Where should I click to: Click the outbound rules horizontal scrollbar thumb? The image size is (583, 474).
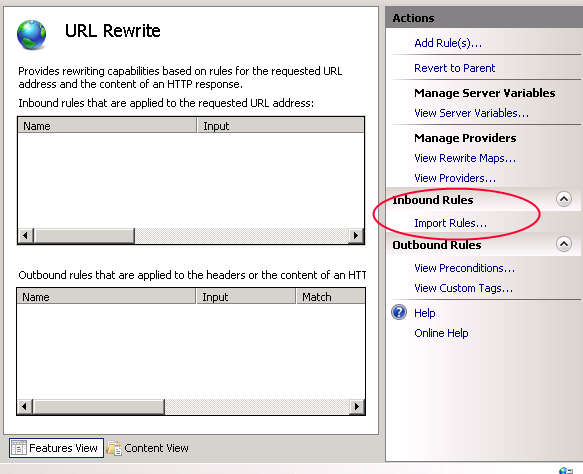point(99,406)
